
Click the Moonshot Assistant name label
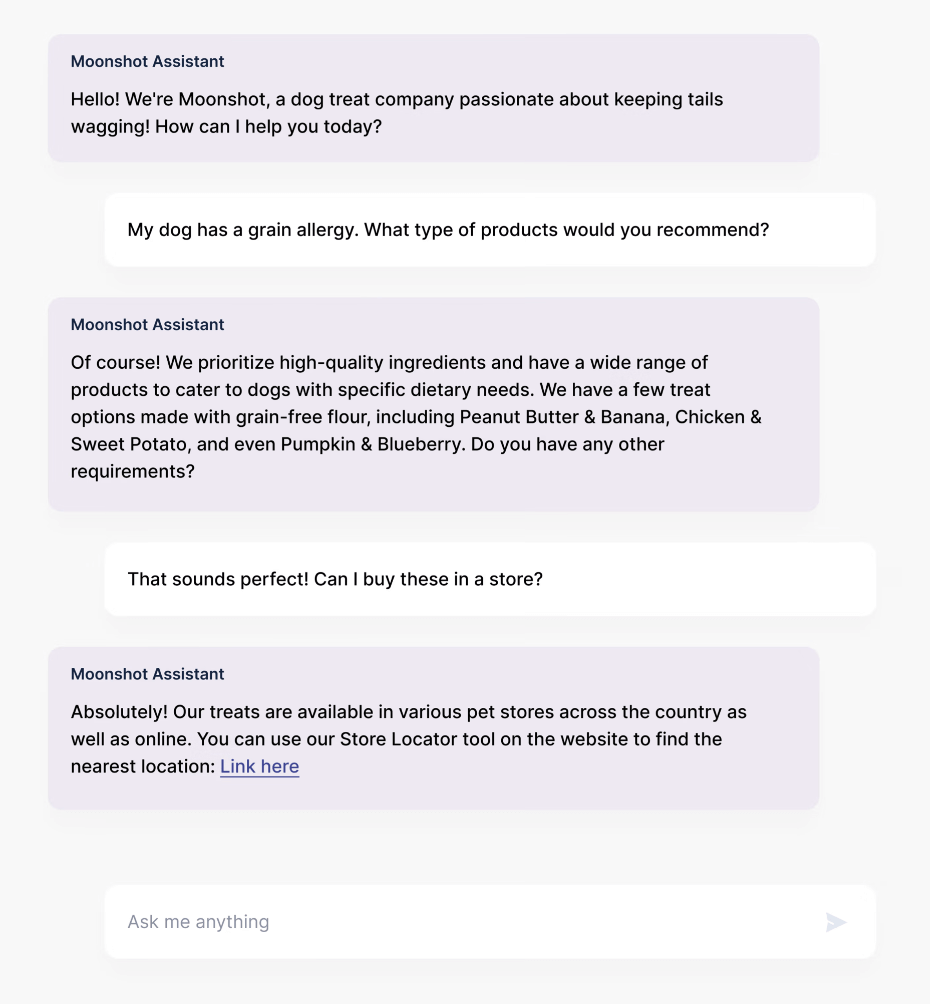pyautogui.click(x=147, y=324)
